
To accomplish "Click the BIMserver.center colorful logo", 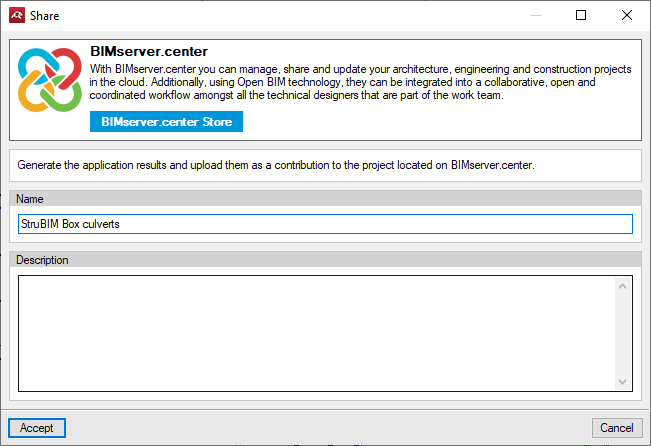I will tap(50, 80).
